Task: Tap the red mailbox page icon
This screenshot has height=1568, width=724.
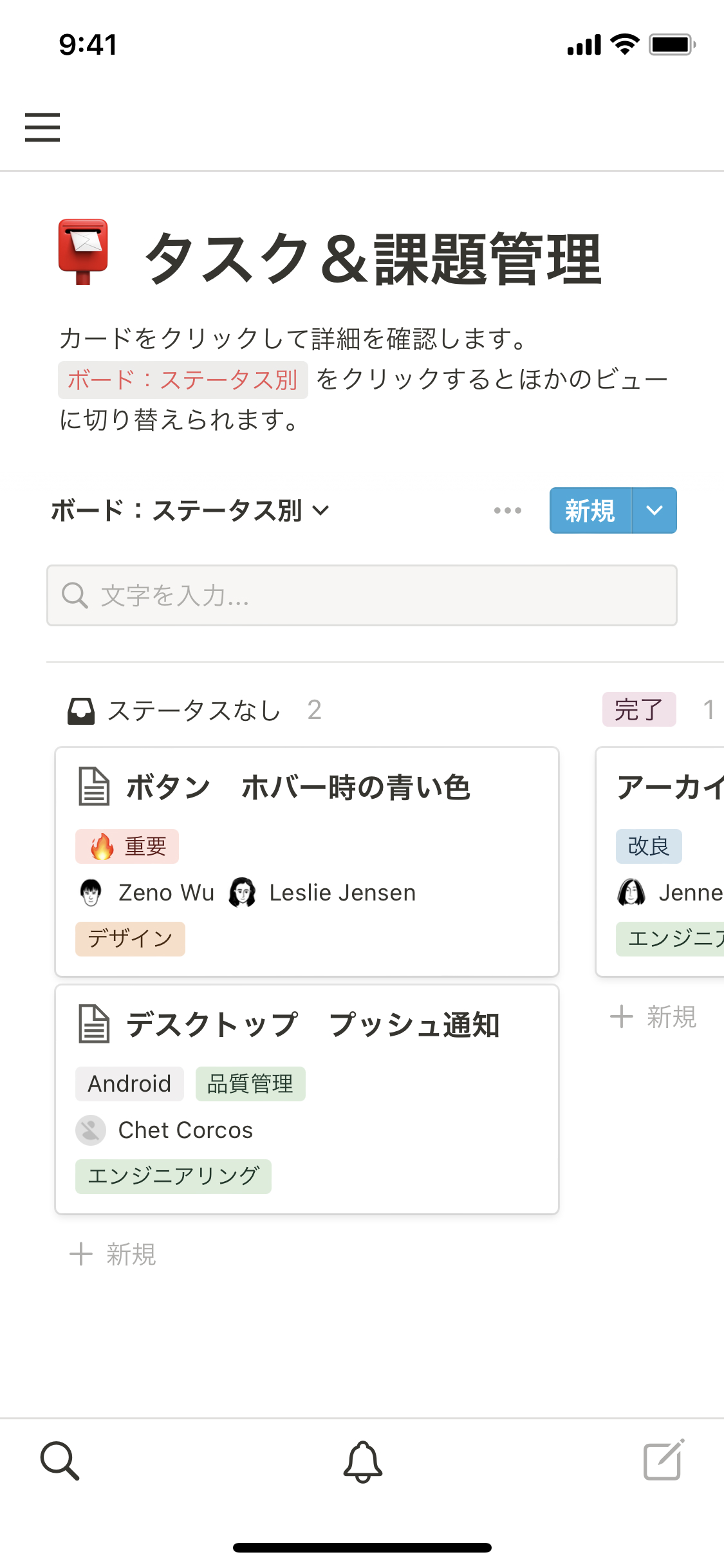Action: (x=83, y=252)
